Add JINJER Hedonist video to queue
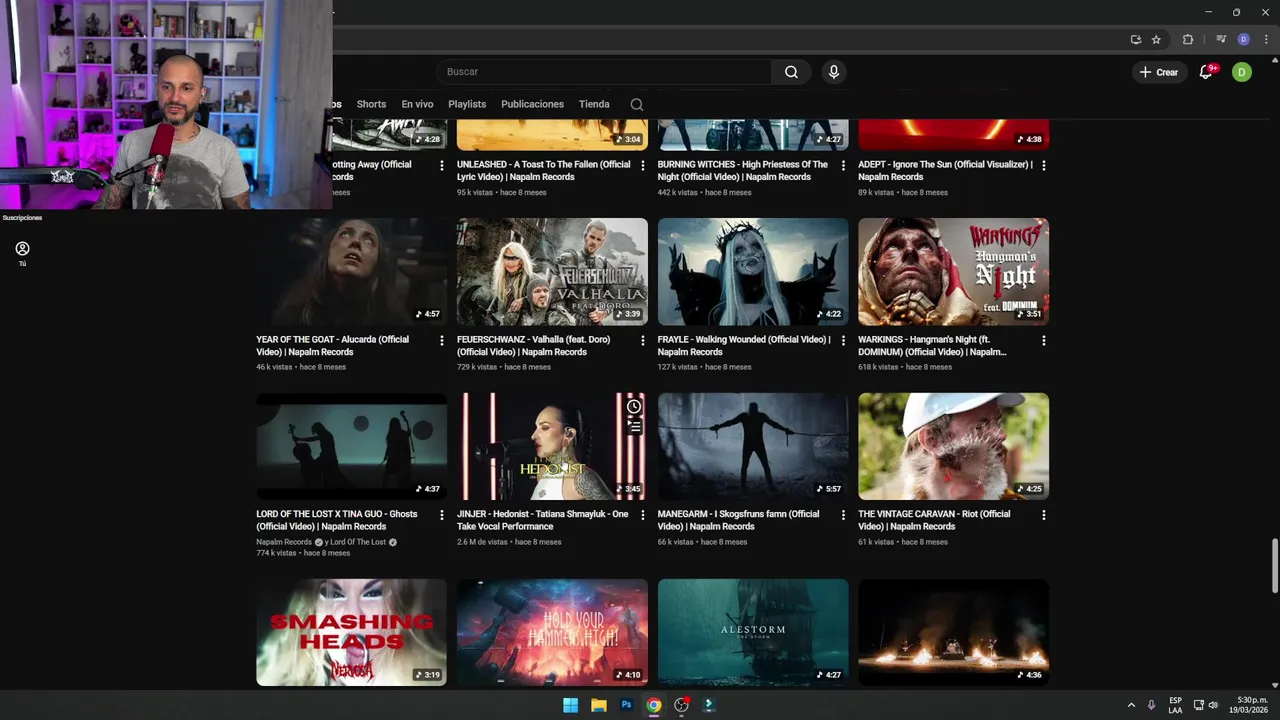 click(x=634, y=426)
